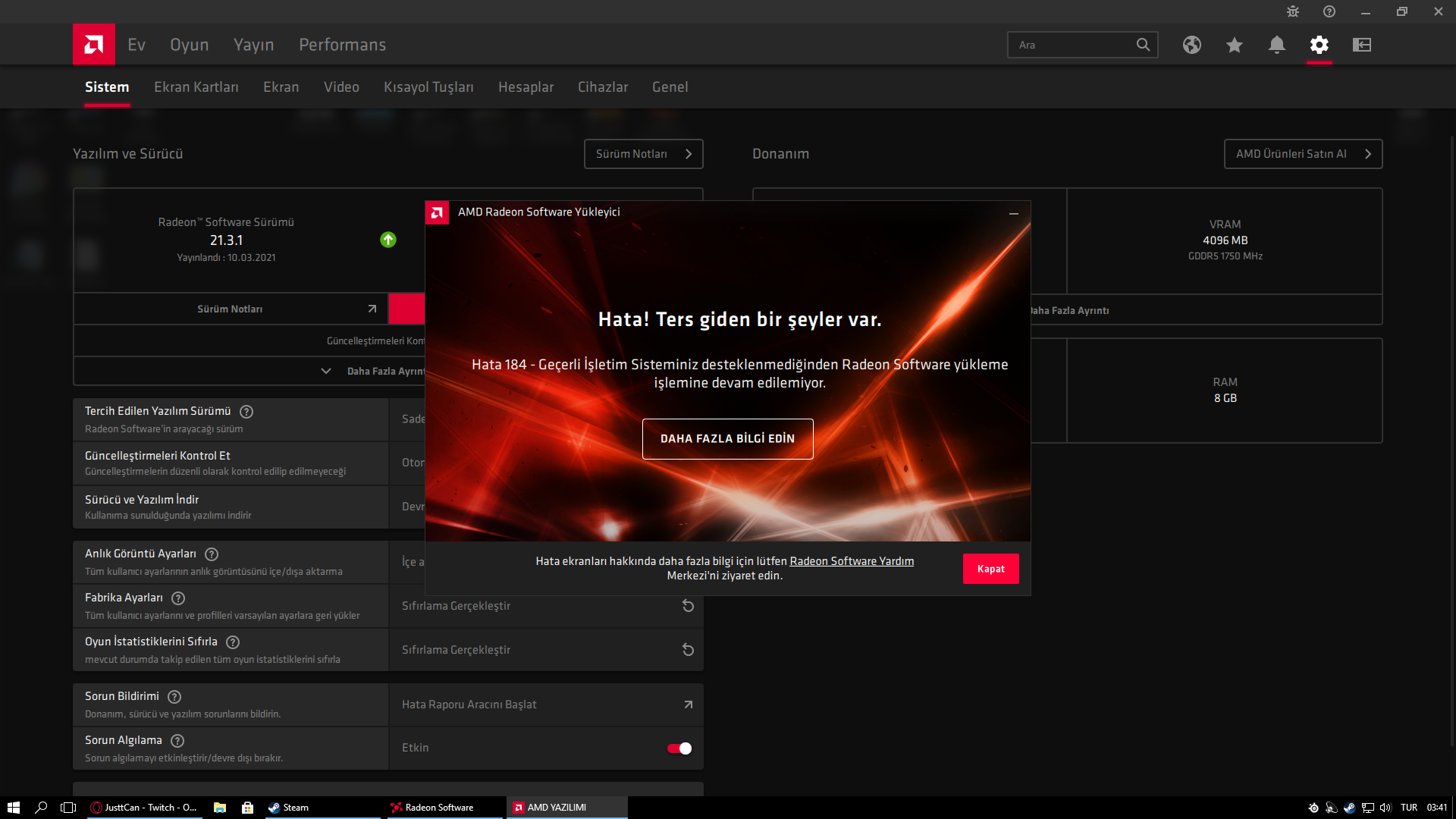The height and width of the screenshot is (819, 1456).
Task: Click DAHA FAZLA BİLGİ EDİN button
Action: coord(727,439)
